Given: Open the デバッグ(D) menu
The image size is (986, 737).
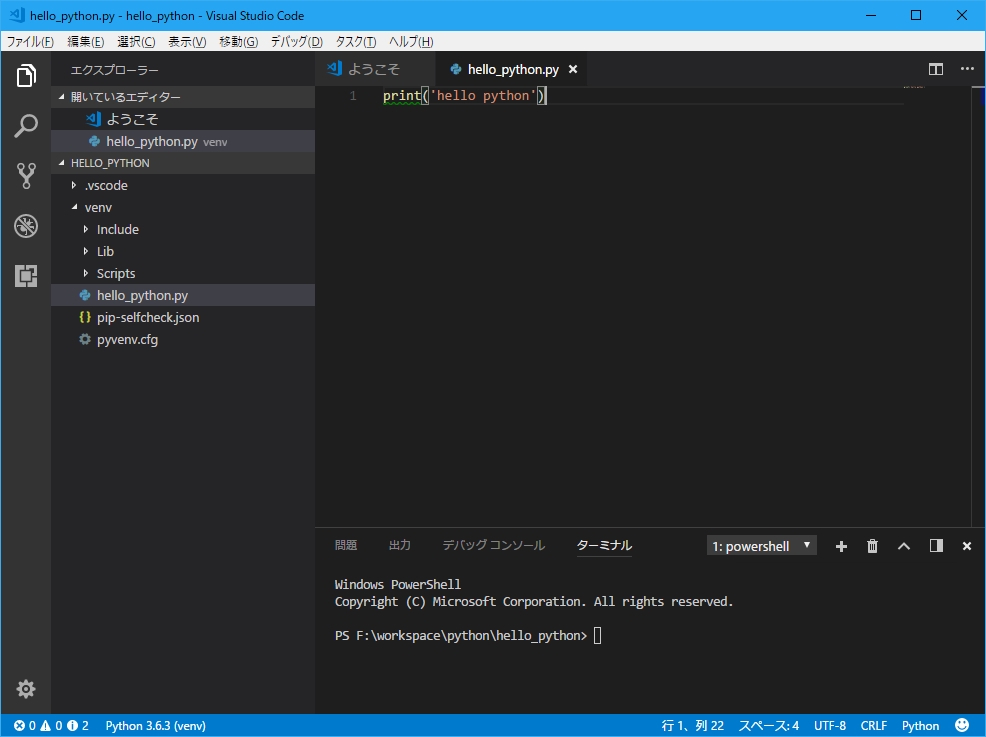Looking at the screenshot, I should 296,42.
